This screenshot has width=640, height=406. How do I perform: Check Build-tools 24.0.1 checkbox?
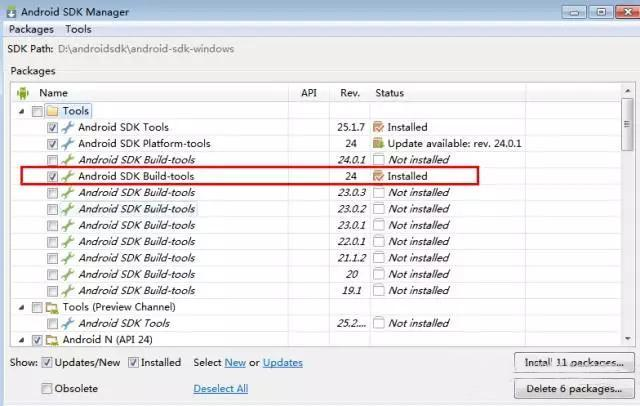52,160
